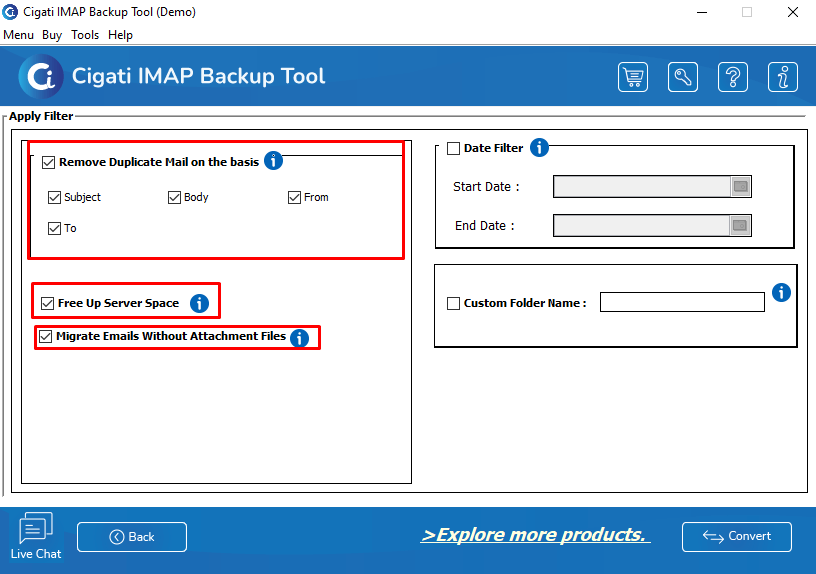The image size is (816, 574).
Task: Click the Cigati IMAP Backup Tool header title
Action: coord(198,76)
